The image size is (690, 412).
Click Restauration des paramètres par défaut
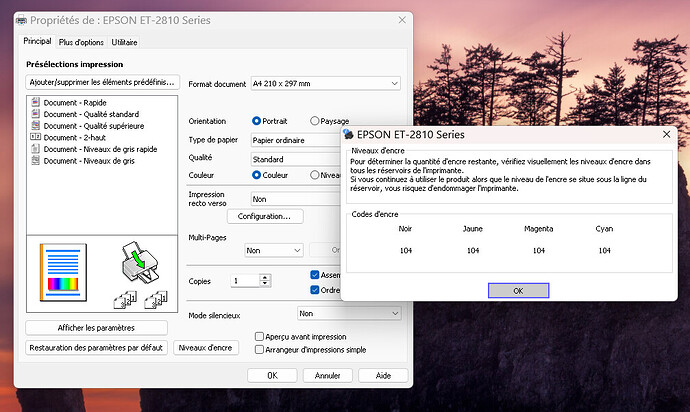[96, 347]
